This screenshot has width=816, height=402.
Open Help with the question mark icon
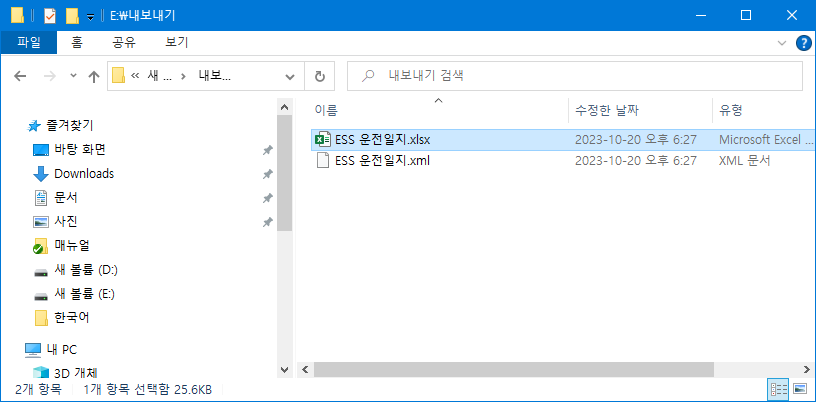(804, 43)
